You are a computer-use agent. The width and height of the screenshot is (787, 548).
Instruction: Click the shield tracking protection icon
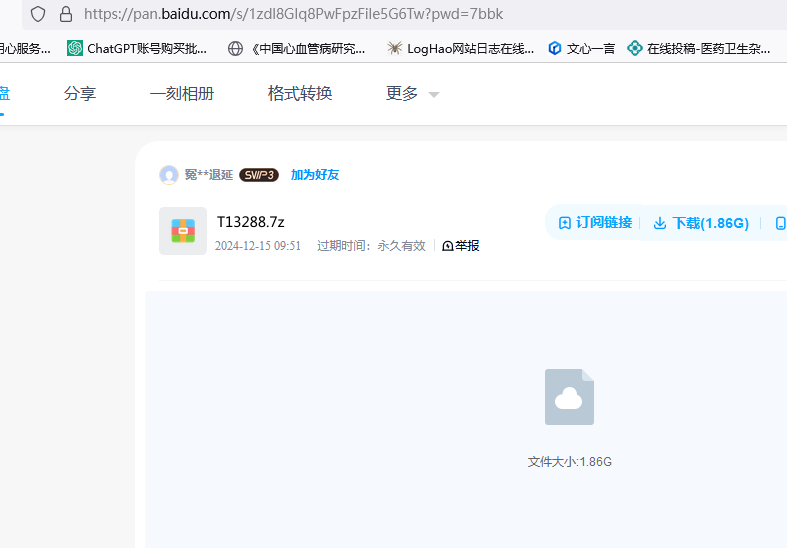point(38,14)
